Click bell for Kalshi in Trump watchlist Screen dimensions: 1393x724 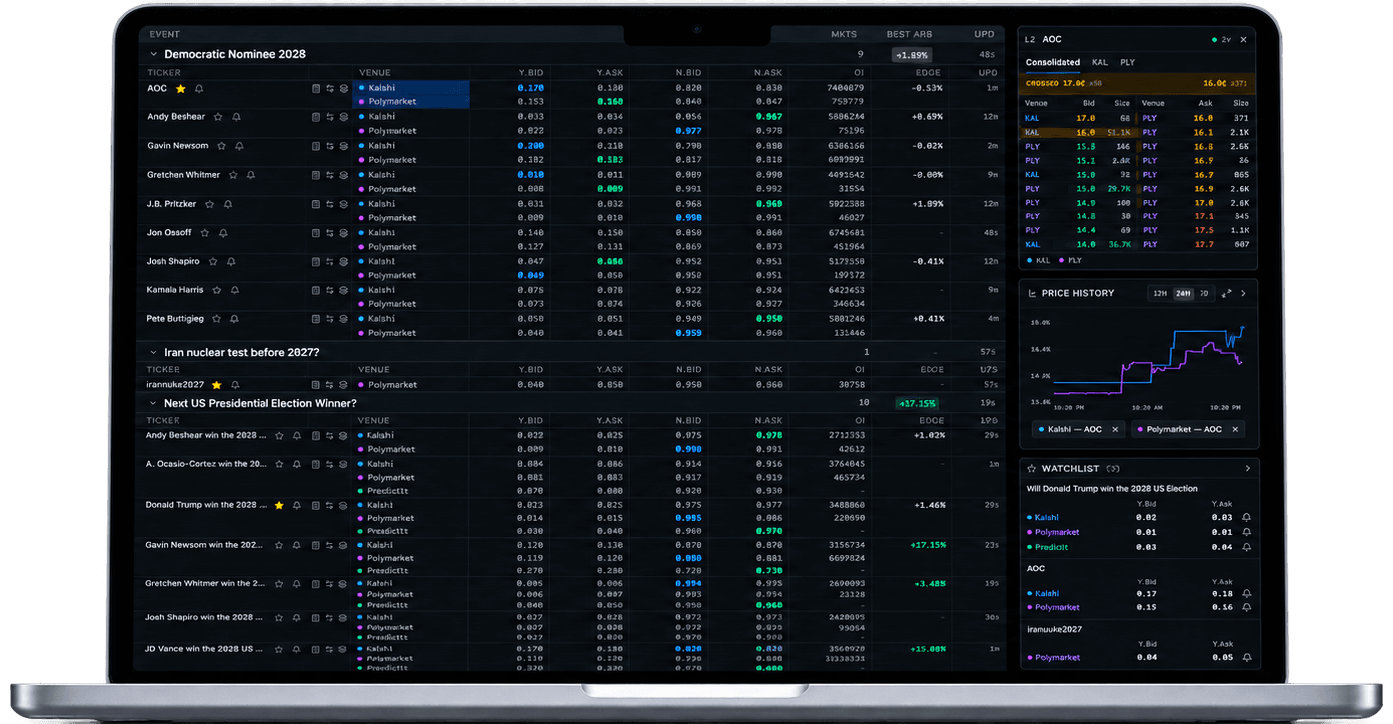click(x=1246, y=518)
